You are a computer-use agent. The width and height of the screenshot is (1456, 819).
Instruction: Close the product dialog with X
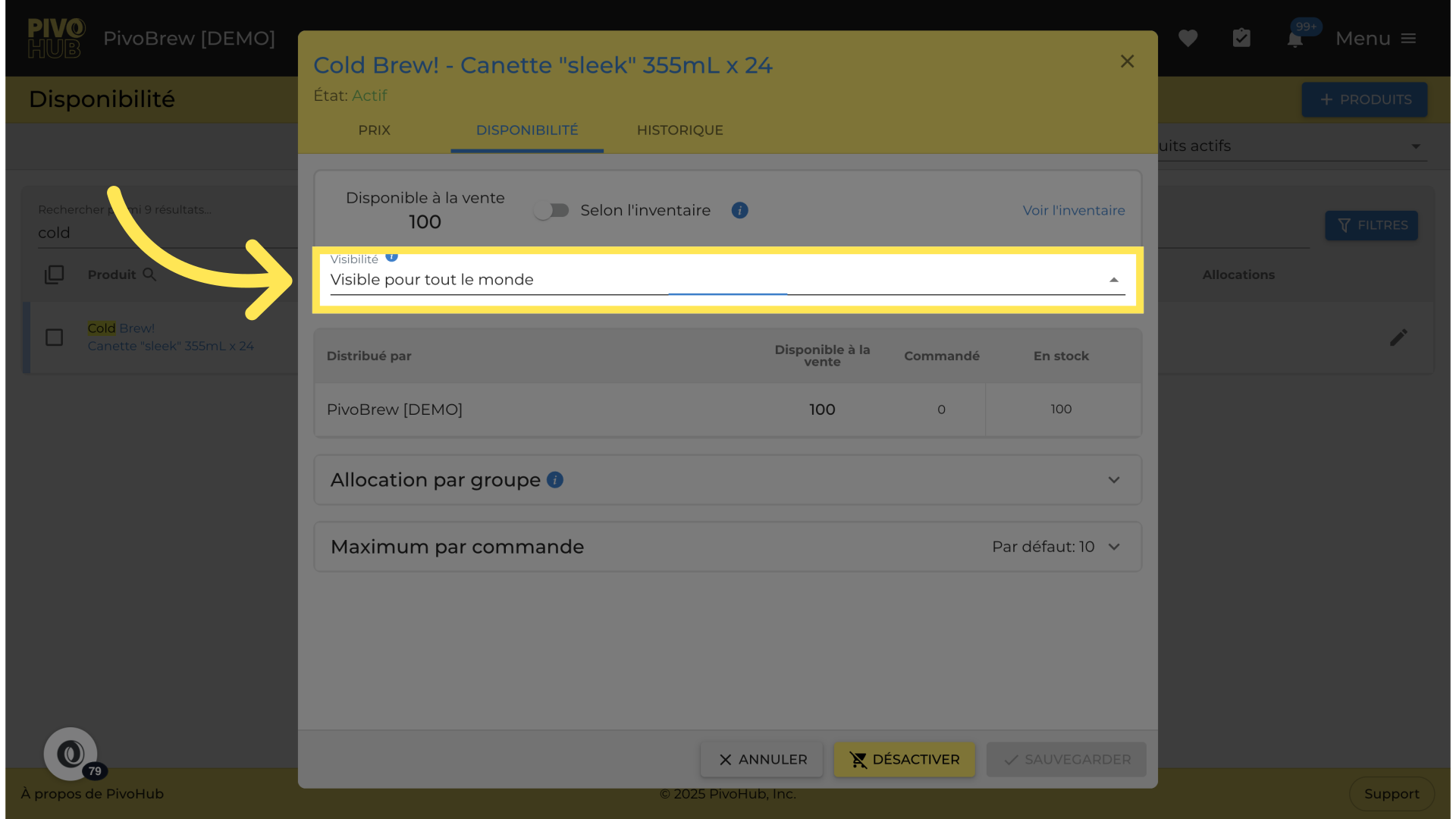point(1127,61)
